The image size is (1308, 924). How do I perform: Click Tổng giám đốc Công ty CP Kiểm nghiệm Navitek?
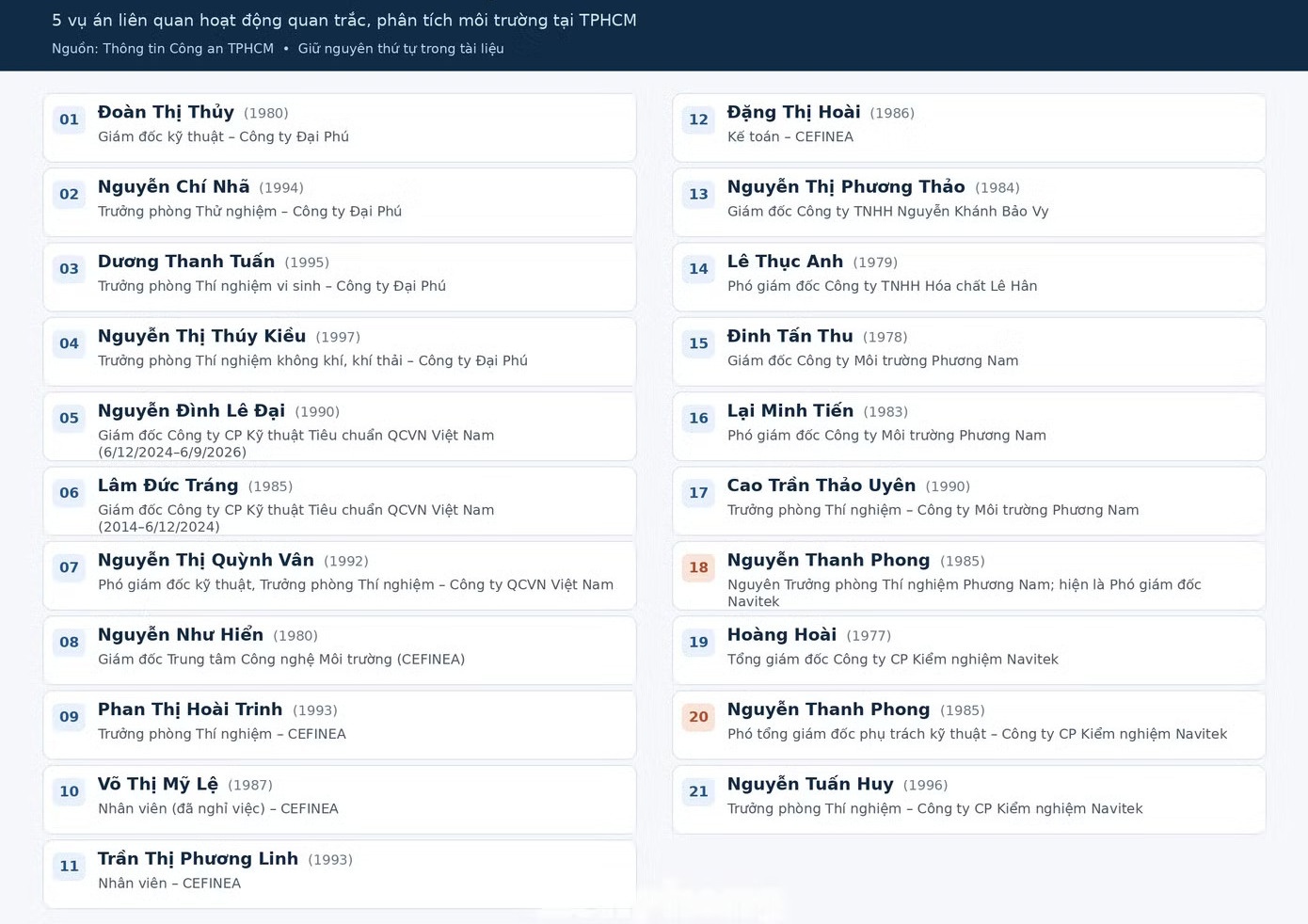[893, 660]
